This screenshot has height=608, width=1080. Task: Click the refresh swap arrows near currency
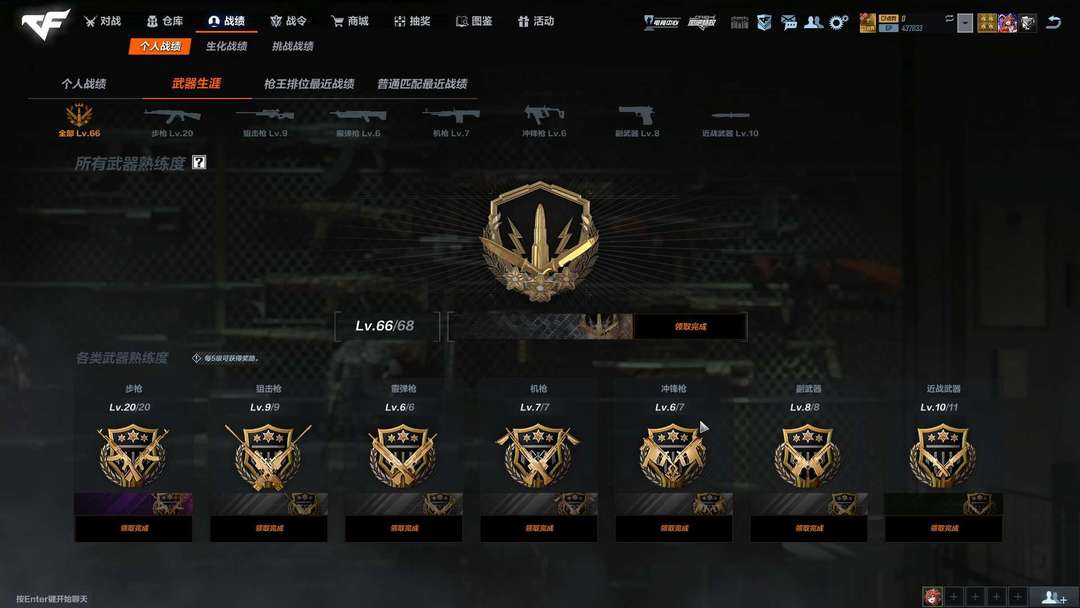click(949, 19)
